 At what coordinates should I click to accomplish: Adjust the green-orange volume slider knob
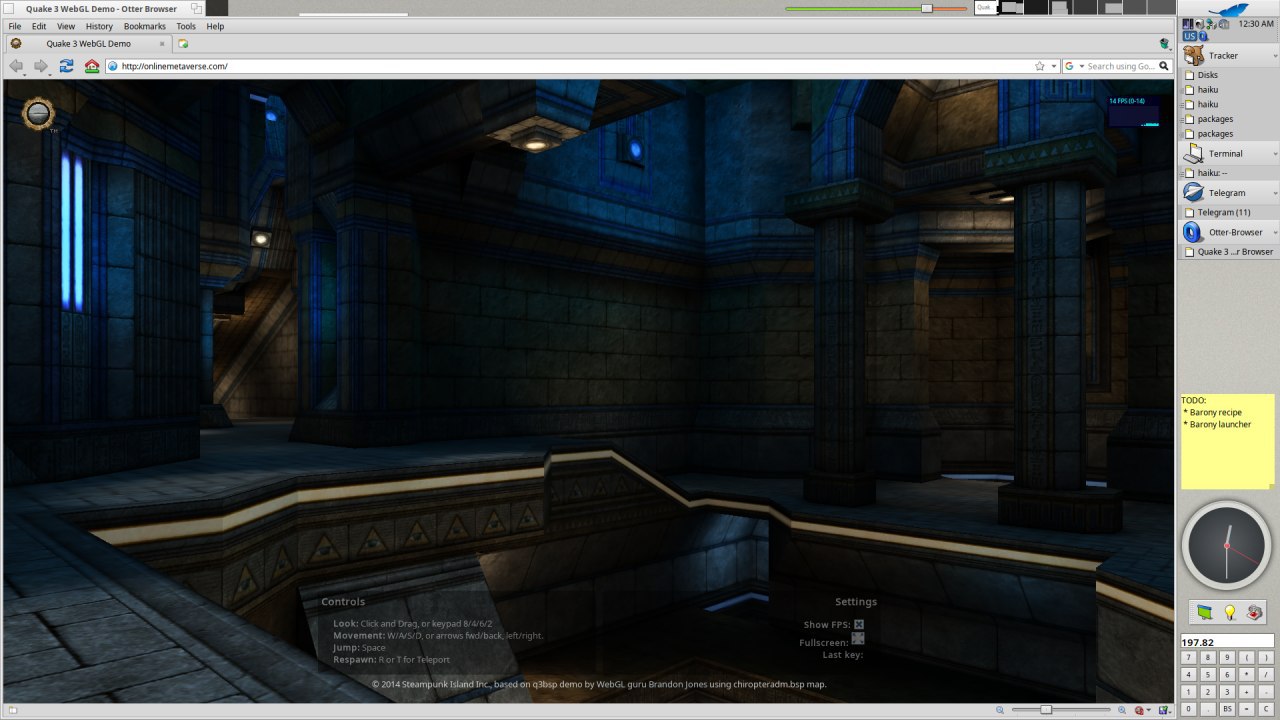[x=927, y=8]
